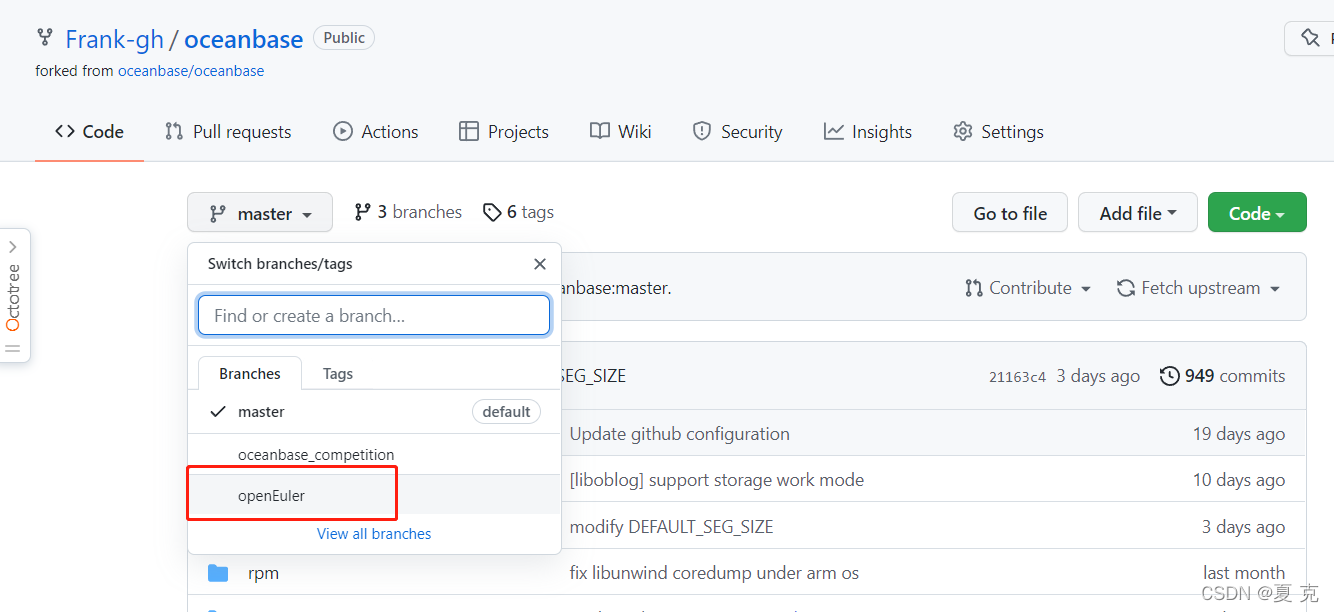
Task: View the 3 branches list
Action: pyautogui.click(x=408, y=212)
